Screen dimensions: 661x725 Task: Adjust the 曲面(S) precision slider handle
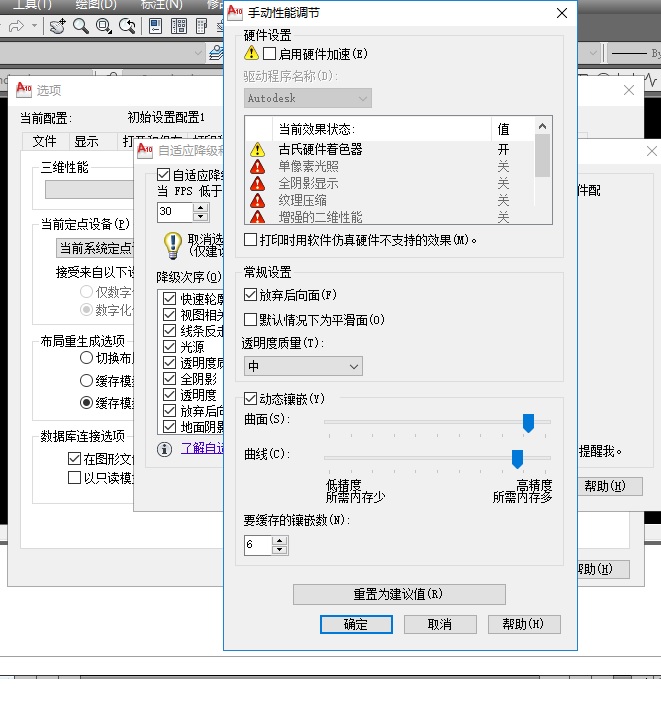528,423
